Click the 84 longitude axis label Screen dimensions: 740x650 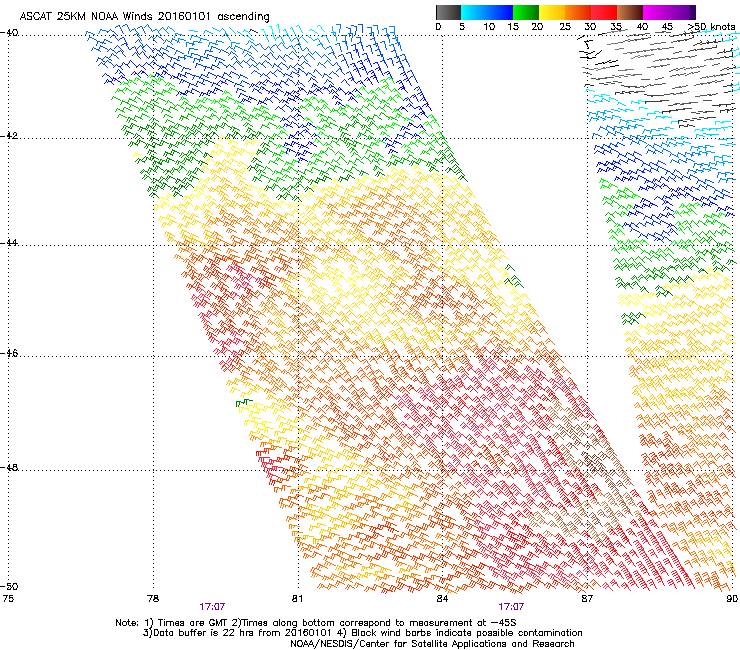coord(442,599)
